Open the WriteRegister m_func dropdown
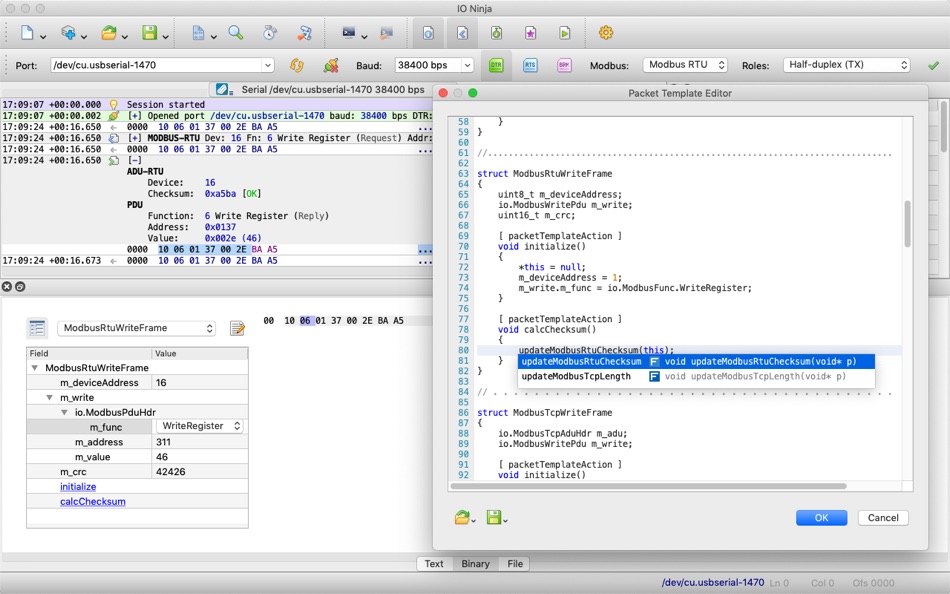This screenshot has height=594, width=950. (x=200, y=426)
